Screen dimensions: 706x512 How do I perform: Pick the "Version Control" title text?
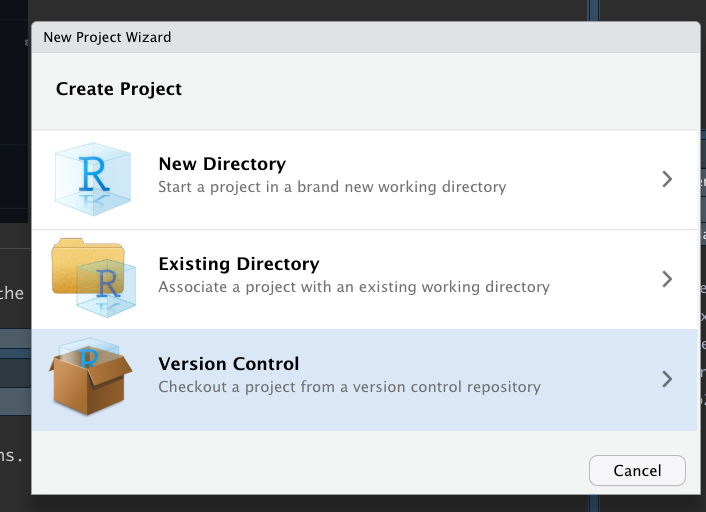[x=229, y=364]
